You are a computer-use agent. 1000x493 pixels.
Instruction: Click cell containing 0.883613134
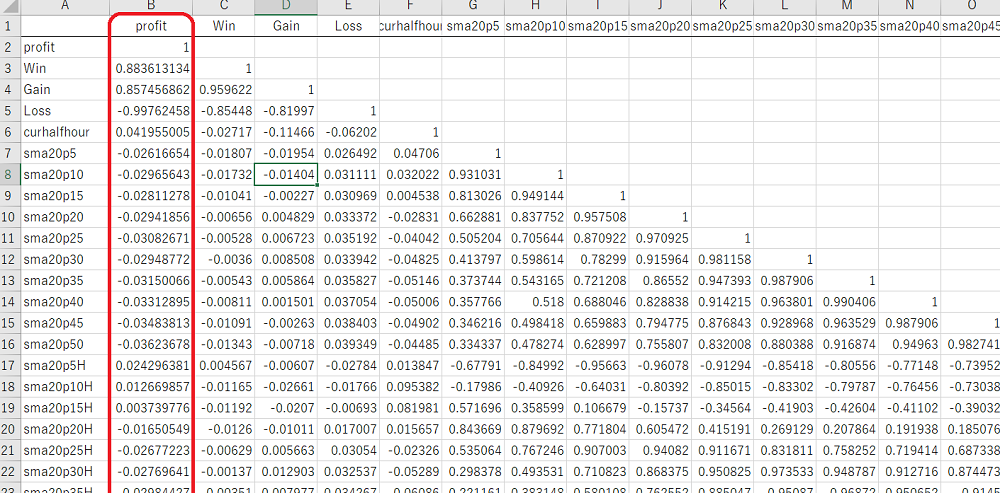click(151, 68)
